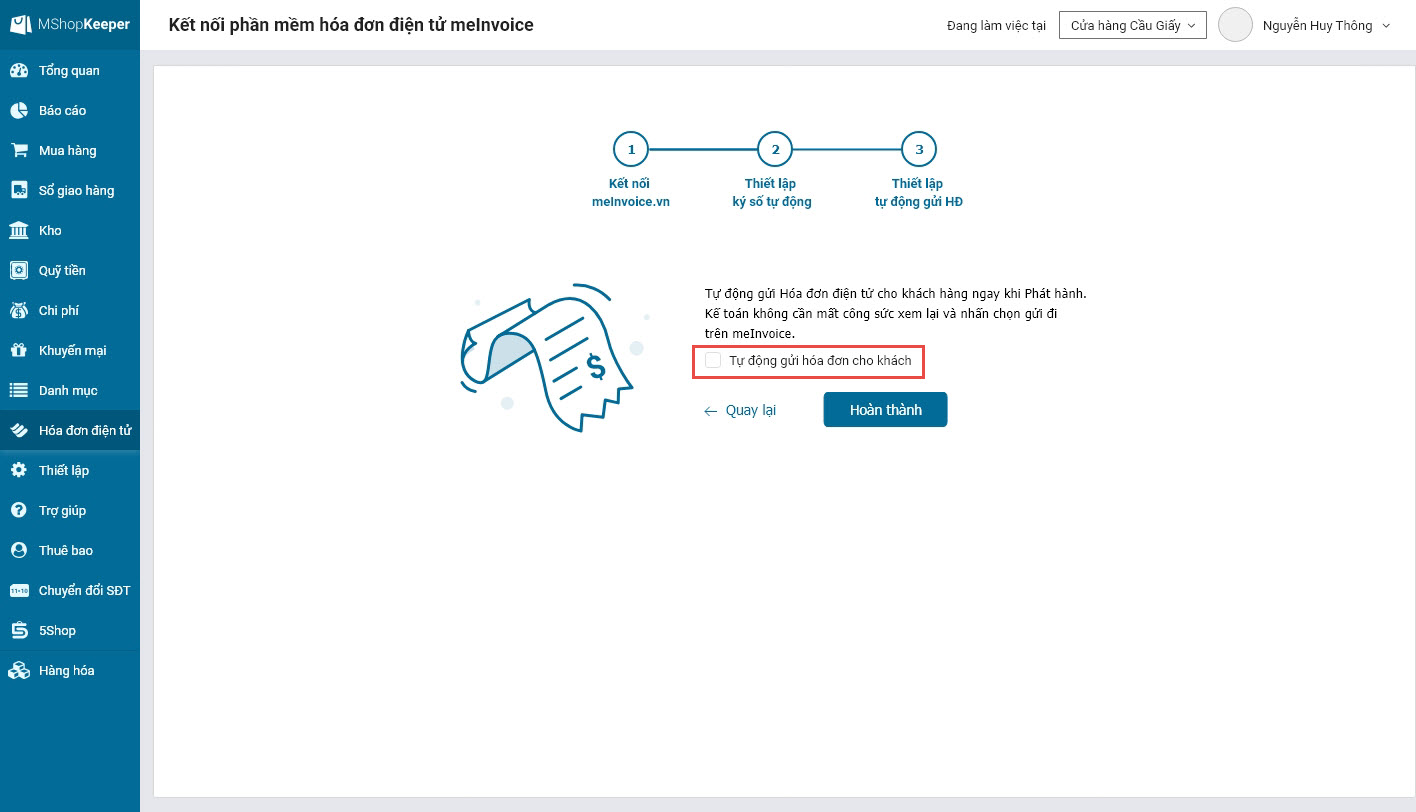Click the page title Kết nối phần mềm
1416x812 pixels.
tap(351, 24)
